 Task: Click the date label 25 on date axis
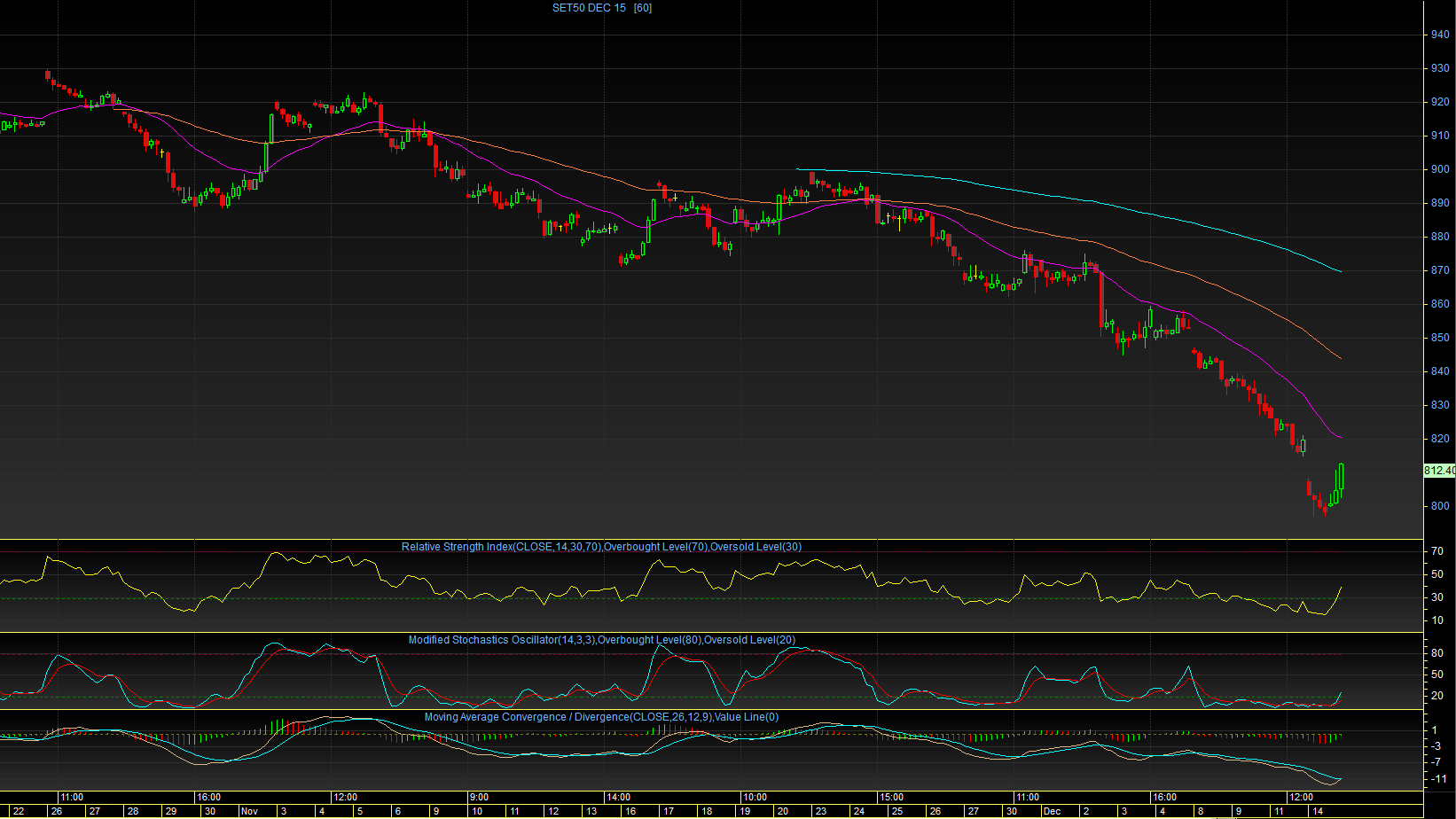[897, 811]
